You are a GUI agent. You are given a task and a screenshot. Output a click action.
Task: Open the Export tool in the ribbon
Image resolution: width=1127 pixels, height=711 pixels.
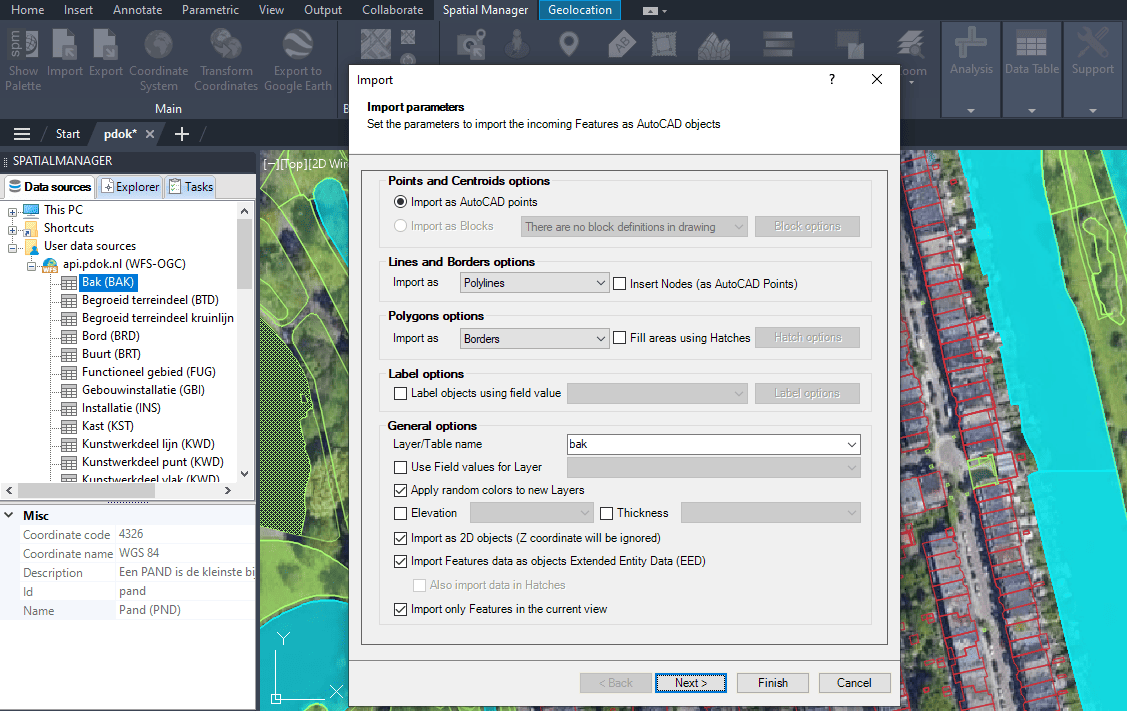(106, 45)
